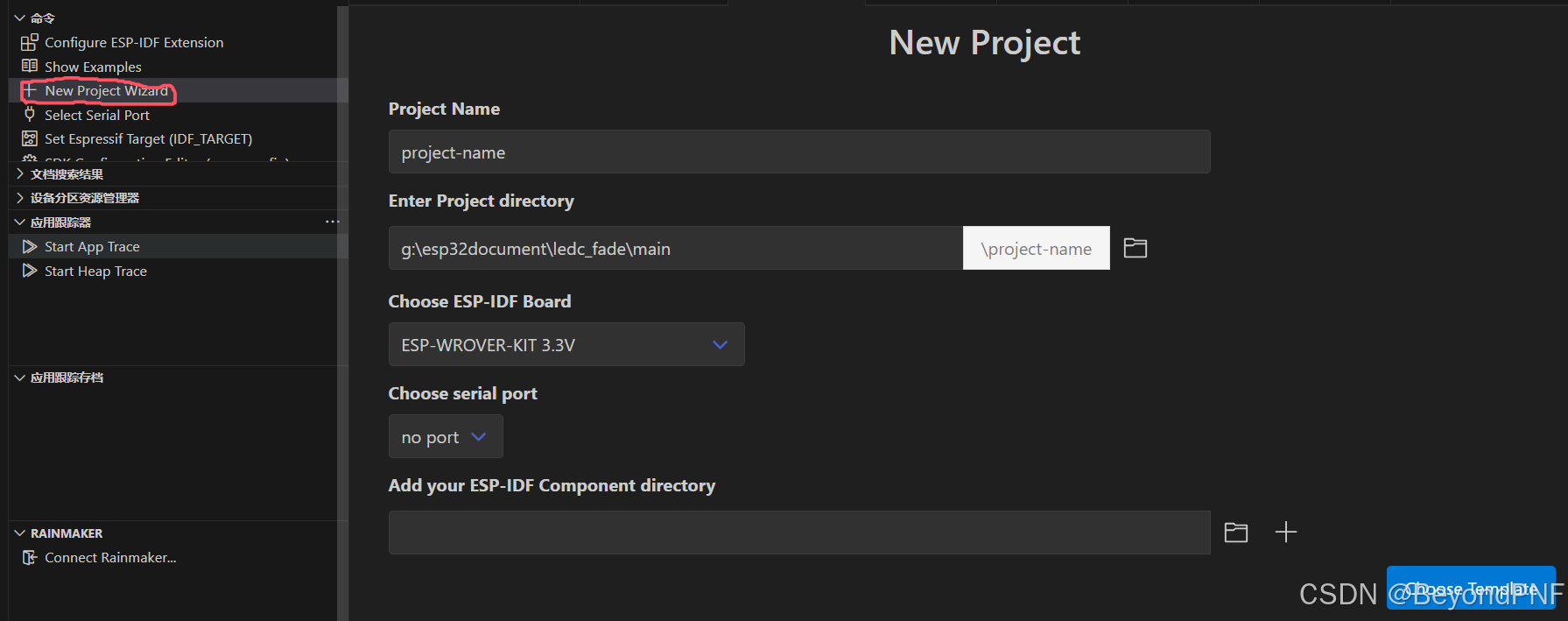The width and height of the screenshot is (1568, 621).
Task: Collapse the RAINMAKER section
Action: pyautogui.click(x=19, y=533)
